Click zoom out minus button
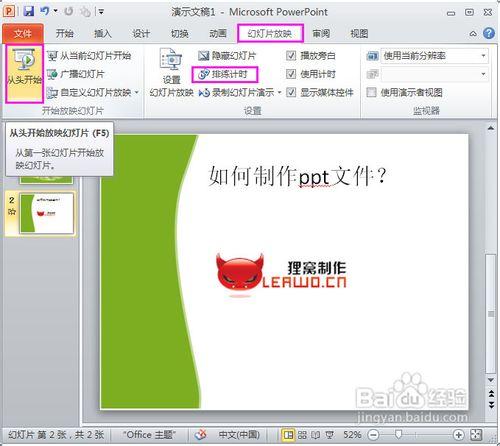500x446 pixels. point(373,435)
